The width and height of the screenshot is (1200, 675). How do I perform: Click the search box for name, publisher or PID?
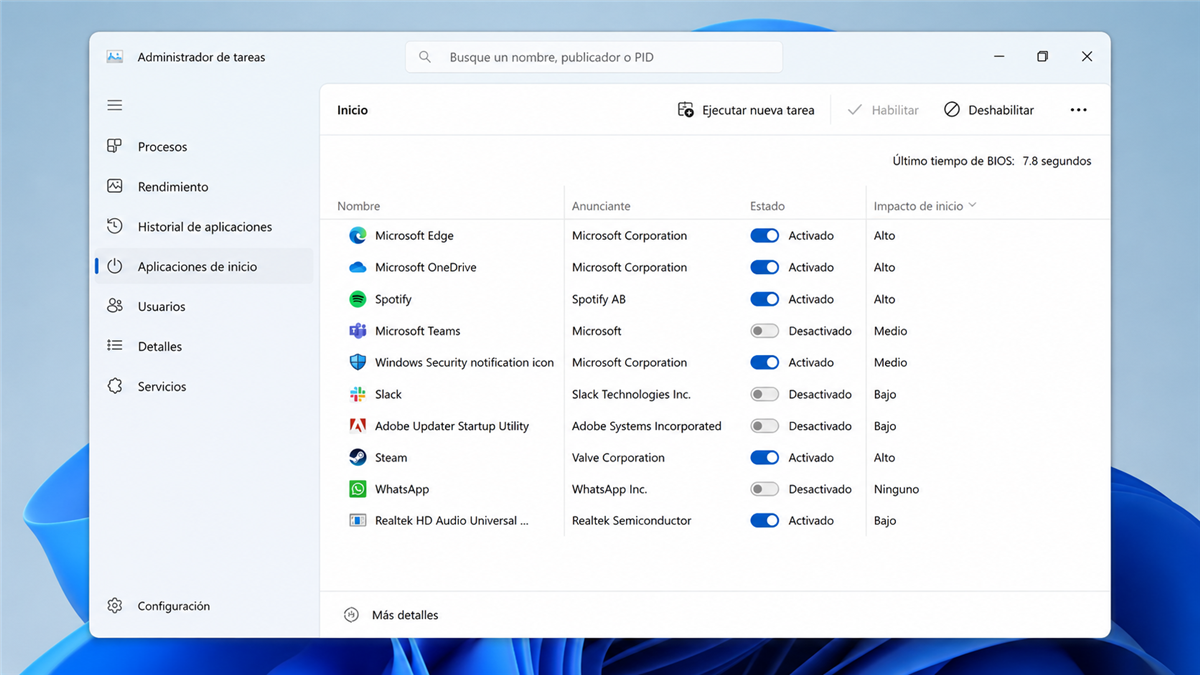pos(594,57)
